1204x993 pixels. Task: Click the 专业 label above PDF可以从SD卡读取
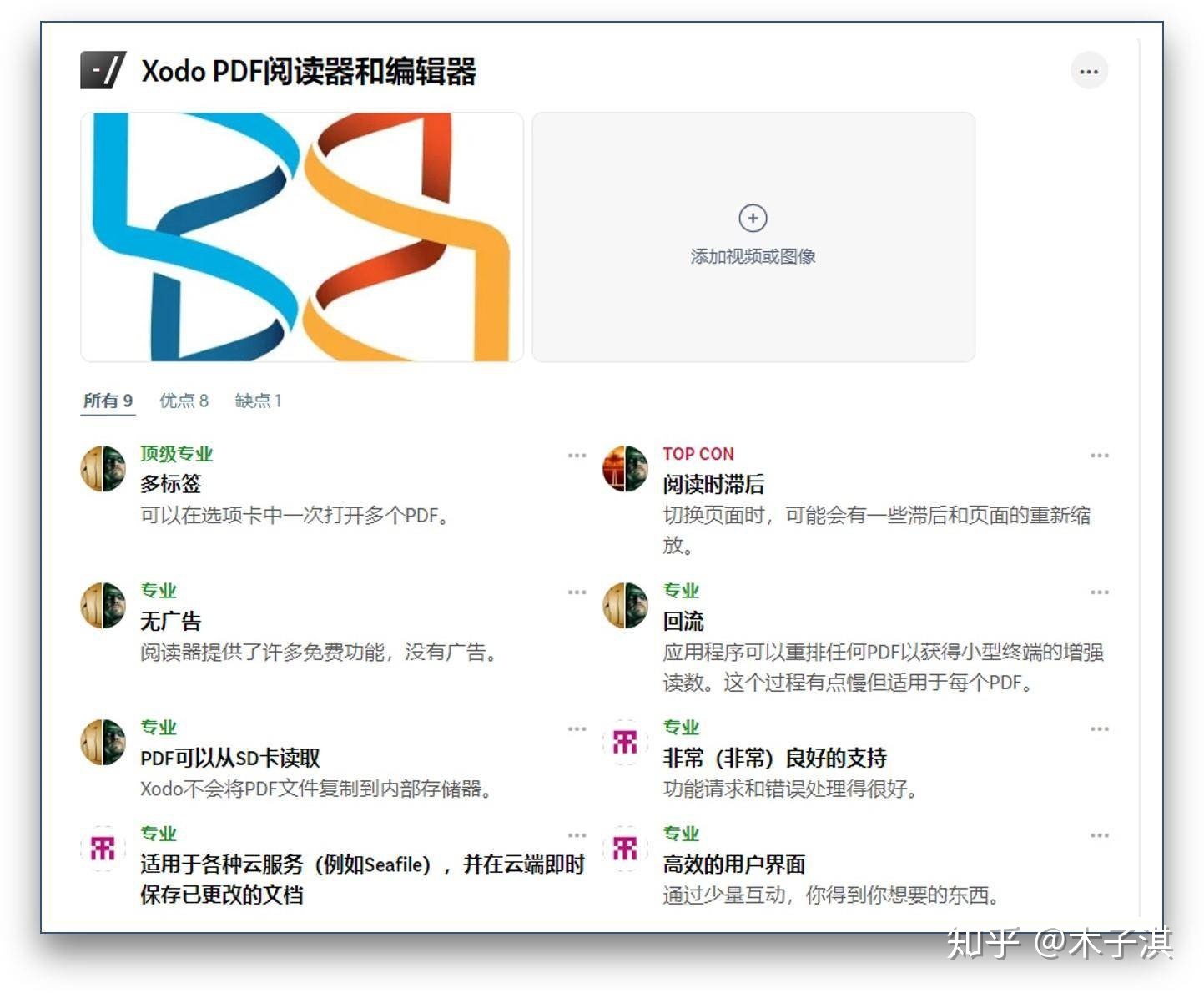pos(159,728)
